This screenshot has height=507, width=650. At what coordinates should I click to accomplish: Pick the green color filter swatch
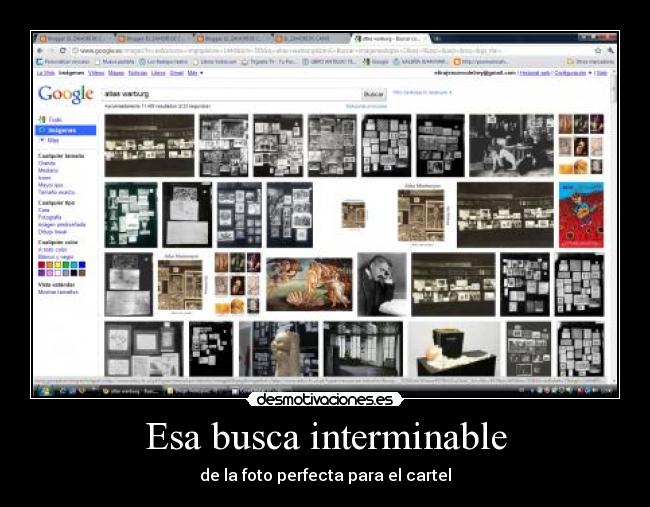[x=66, y=265]
